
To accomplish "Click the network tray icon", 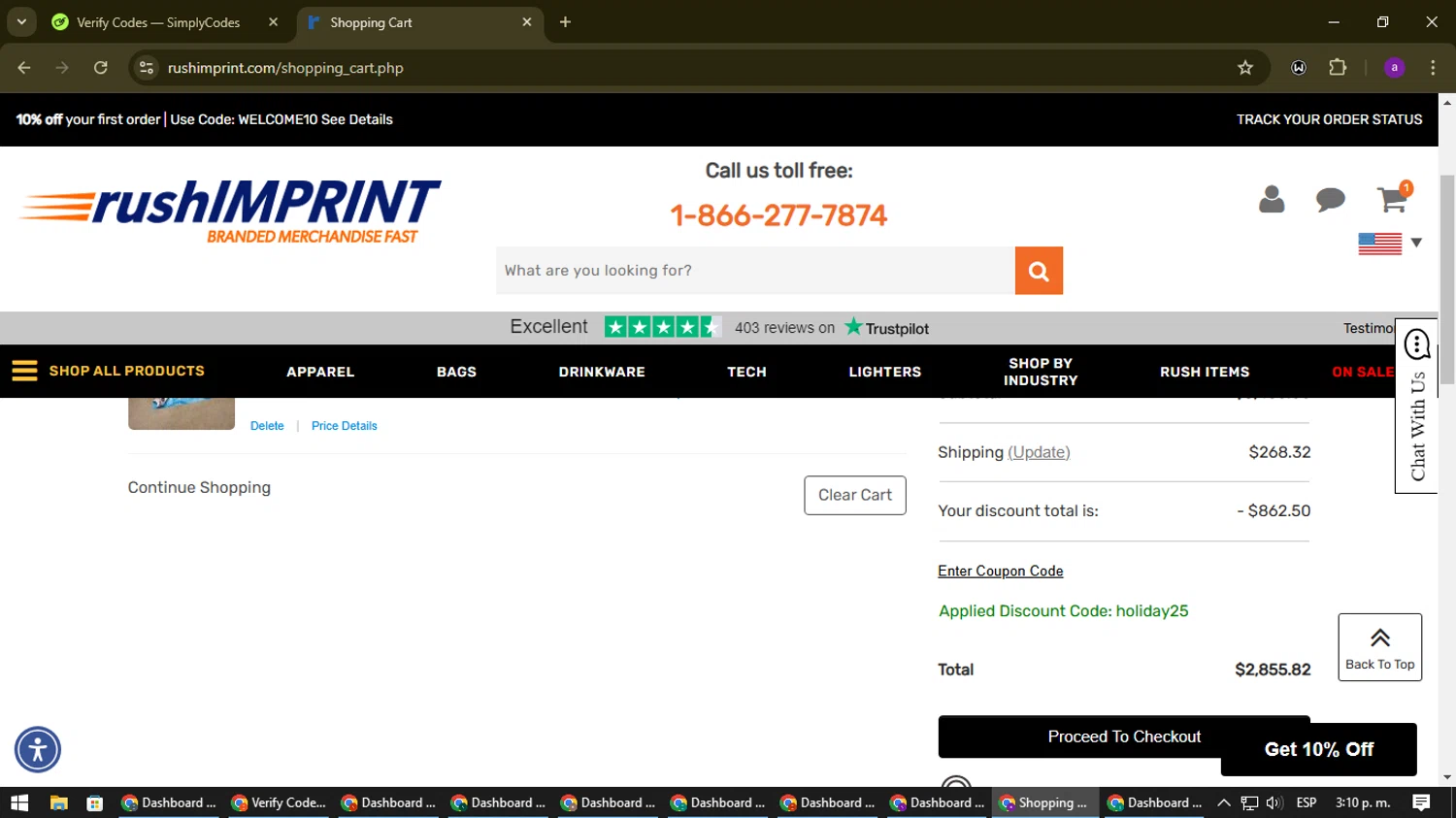I will [x=1249, y=802].
